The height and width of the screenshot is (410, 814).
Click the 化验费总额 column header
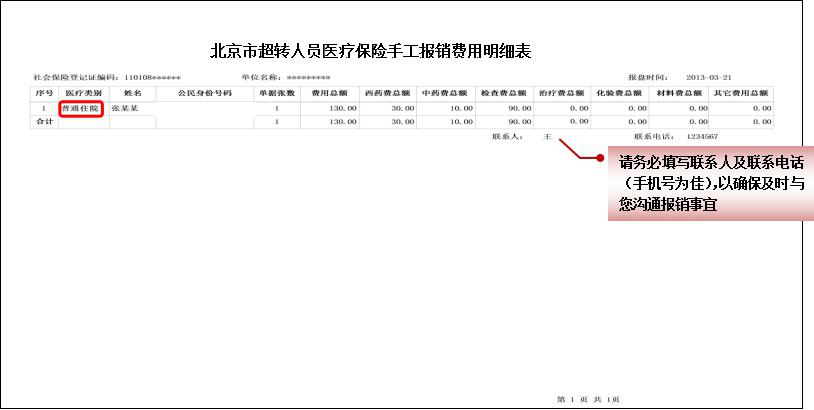point(619,93)
